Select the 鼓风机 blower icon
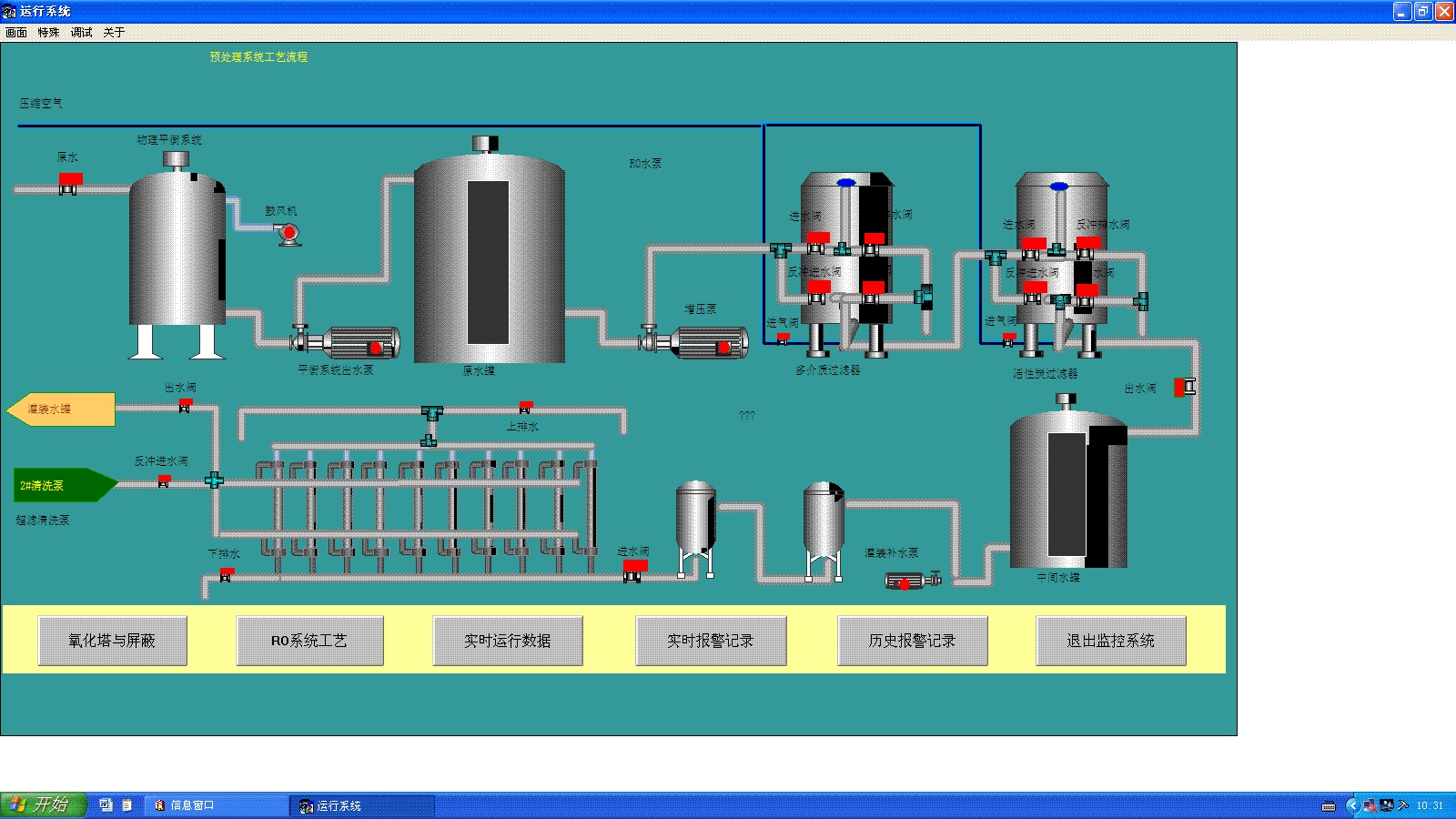Screen dimensions: 1456x819 point(288,234)
